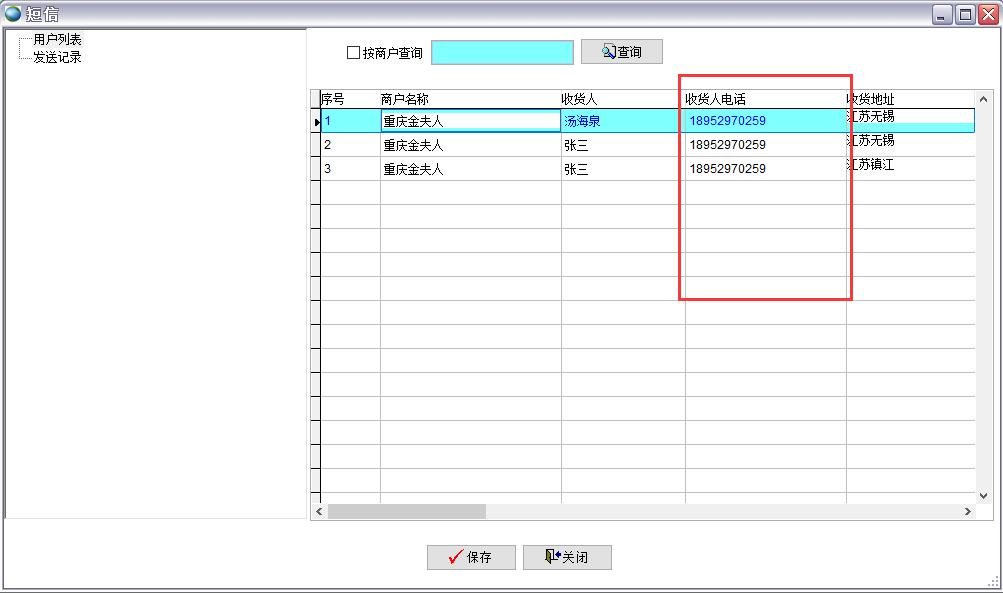
Task: Click the 查询 search button
Action: [x=622, y=51]
